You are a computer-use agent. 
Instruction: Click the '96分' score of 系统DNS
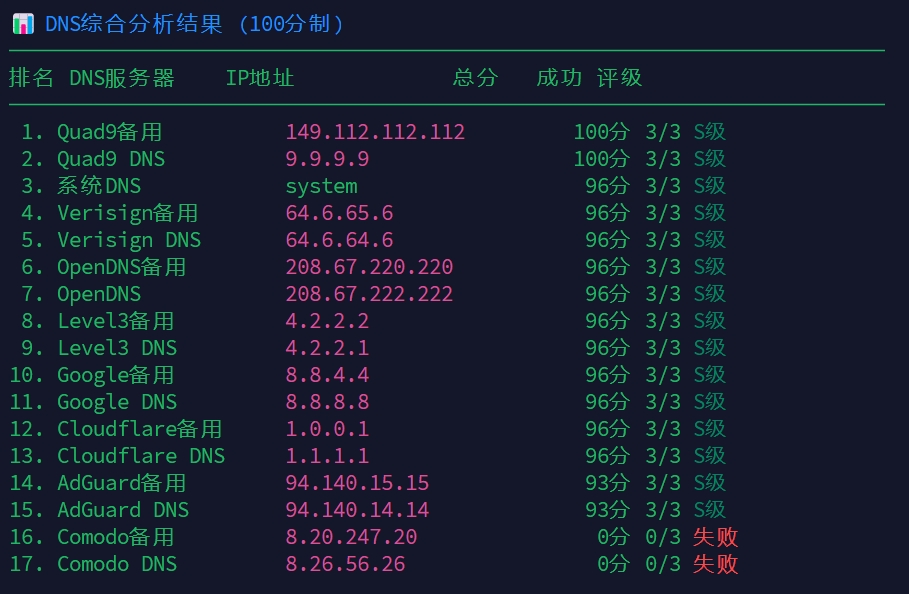point(608,186)
